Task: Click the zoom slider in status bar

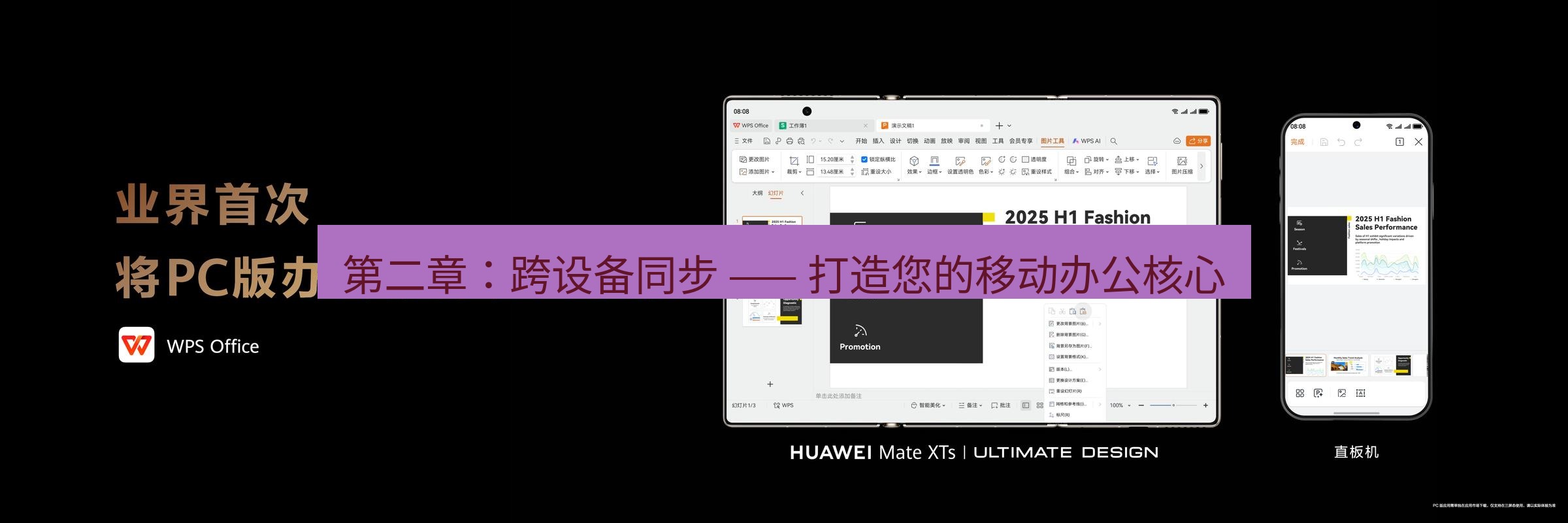Action: [1173, 405]
